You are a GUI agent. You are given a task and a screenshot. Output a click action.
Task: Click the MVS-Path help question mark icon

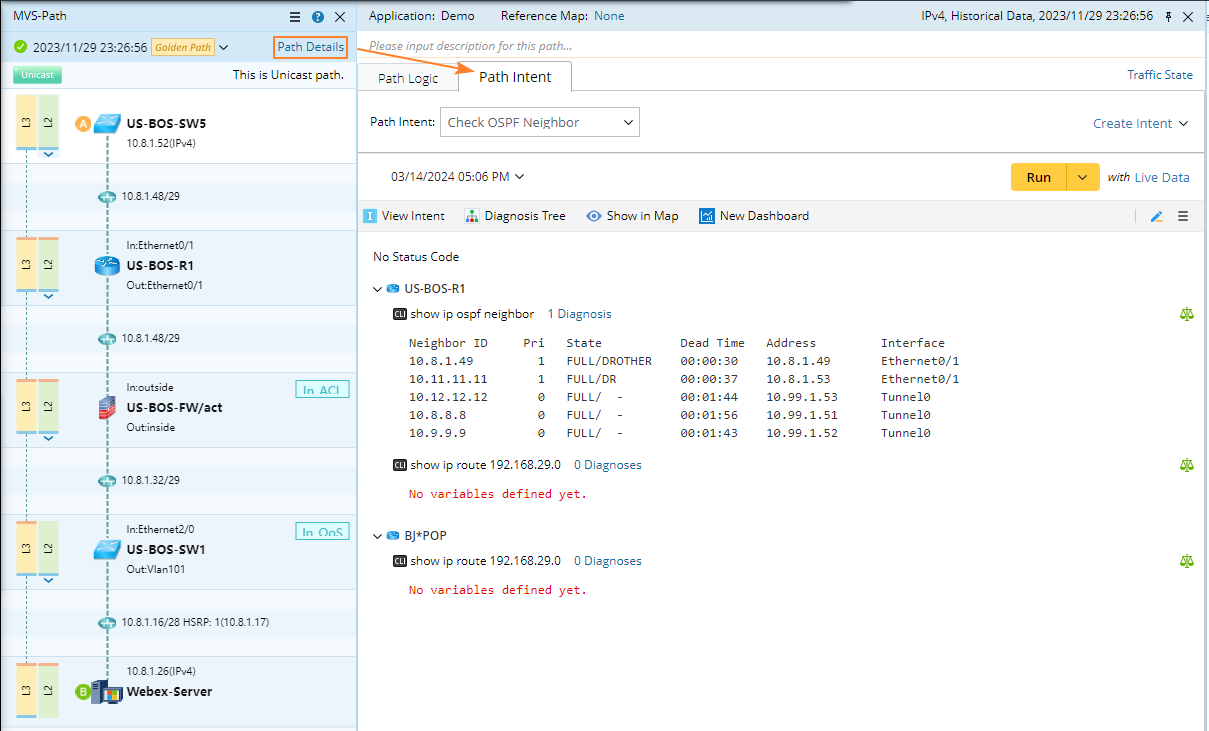[318, 17]
